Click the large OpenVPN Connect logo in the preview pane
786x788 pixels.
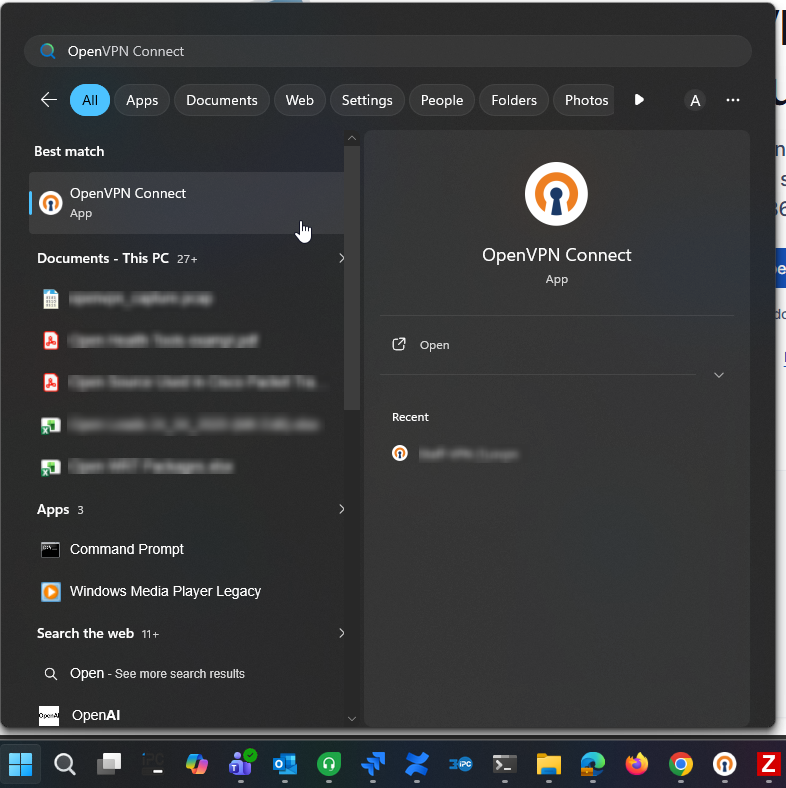pyautogui.click(x=556, y=194)
